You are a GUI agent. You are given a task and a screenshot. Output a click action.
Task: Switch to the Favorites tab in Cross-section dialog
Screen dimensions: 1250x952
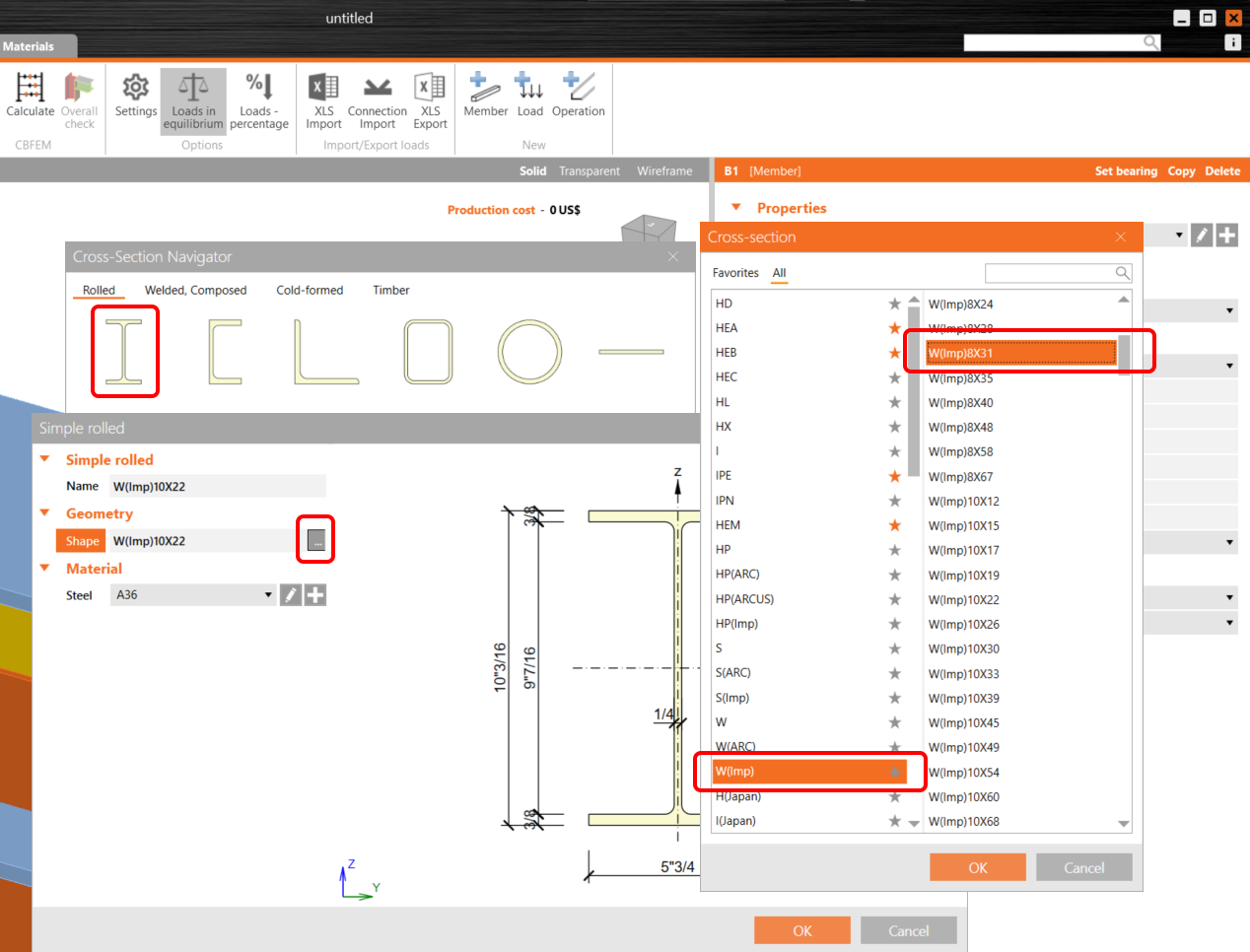pyautogui.click(x=735, y=273)
